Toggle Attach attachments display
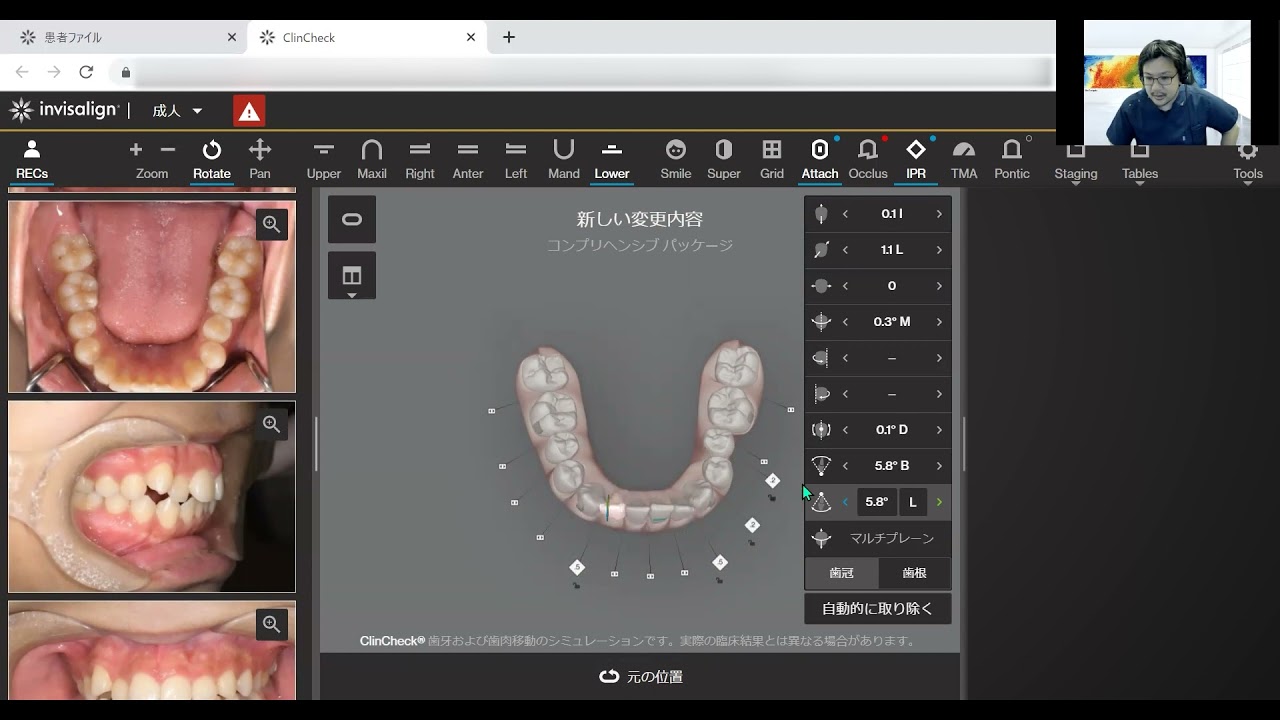 (x=820, y=160)
